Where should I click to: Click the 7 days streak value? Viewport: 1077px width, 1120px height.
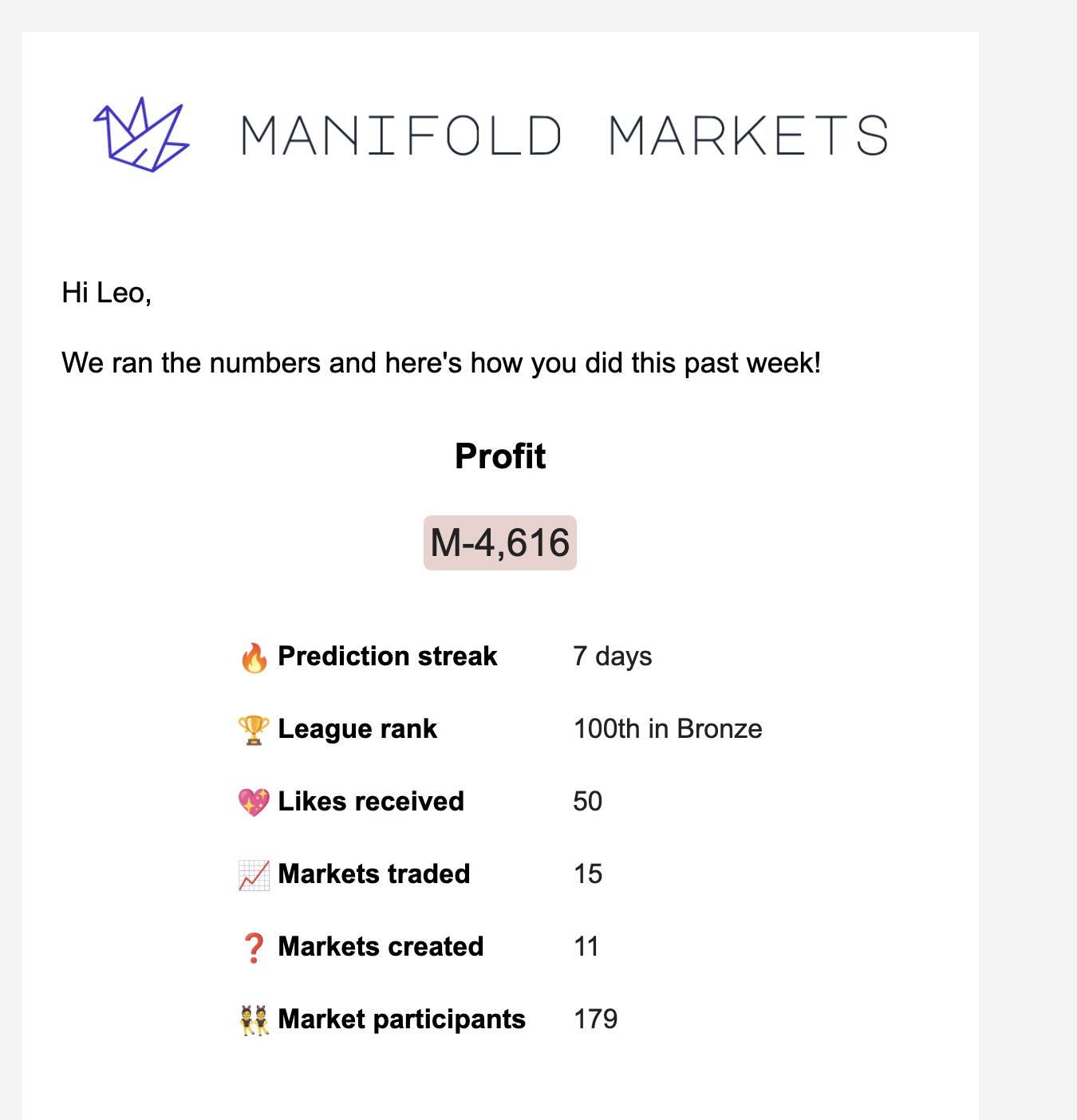612,657
